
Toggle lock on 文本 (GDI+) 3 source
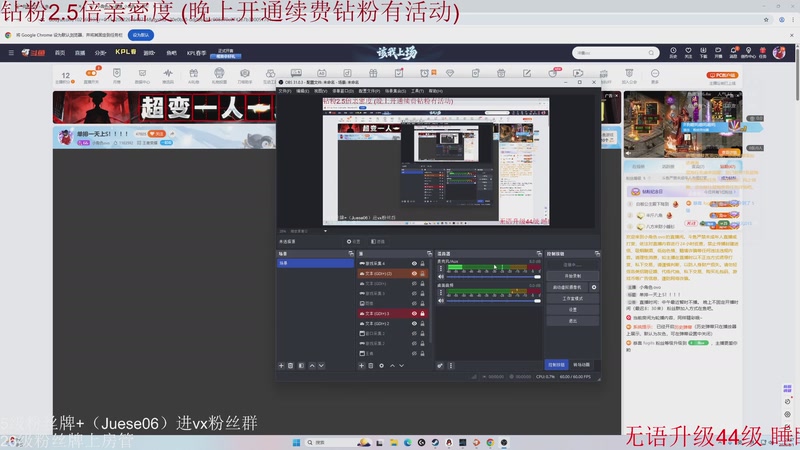[422, 314]
